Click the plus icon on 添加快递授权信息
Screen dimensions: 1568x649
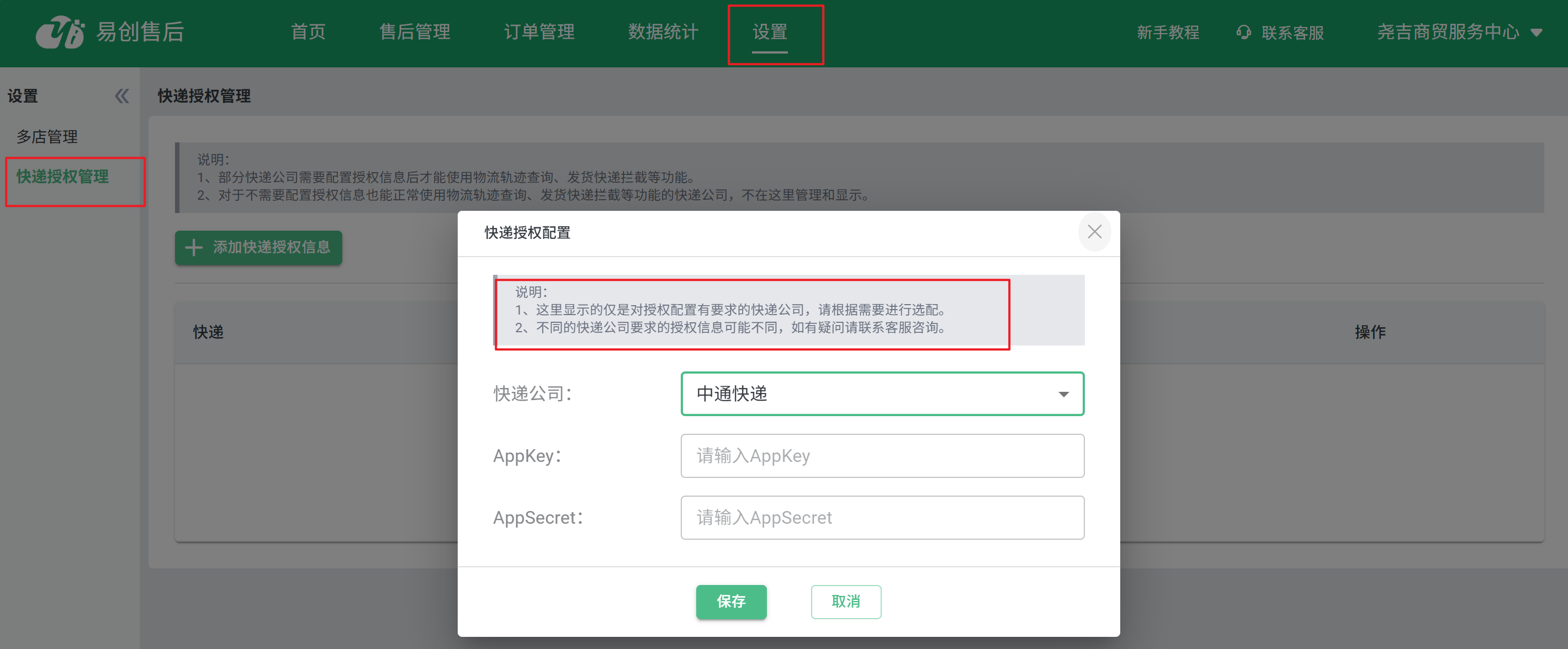point(194,248)
